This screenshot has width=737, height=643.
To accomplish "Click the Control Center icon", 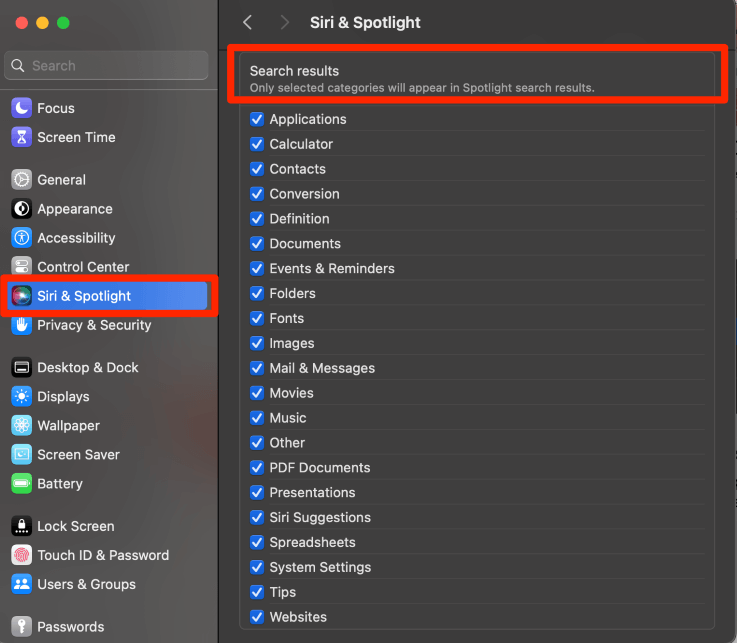I will (22, 267).
